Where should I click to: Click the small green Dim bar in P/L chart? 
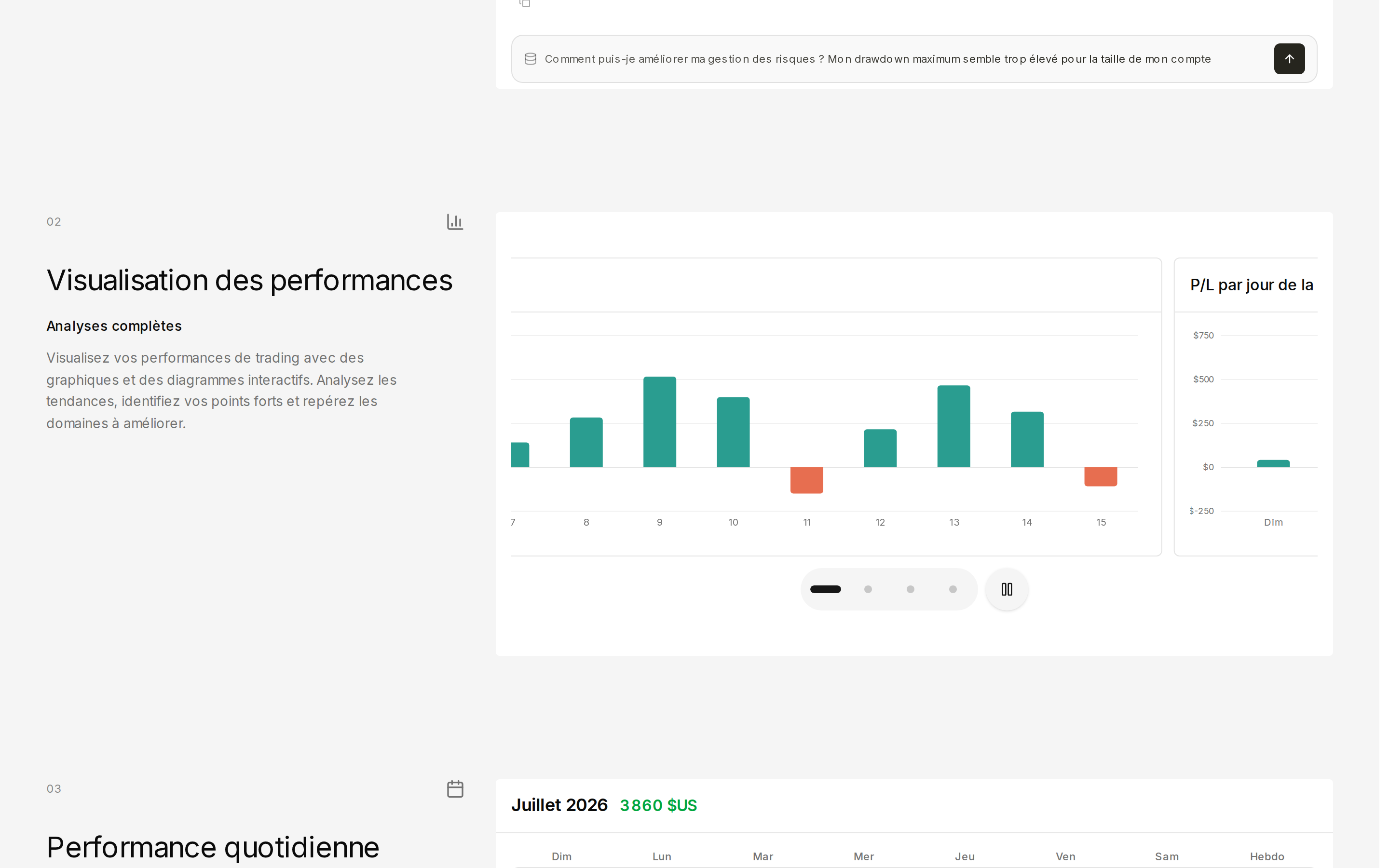pos(1273,463)
